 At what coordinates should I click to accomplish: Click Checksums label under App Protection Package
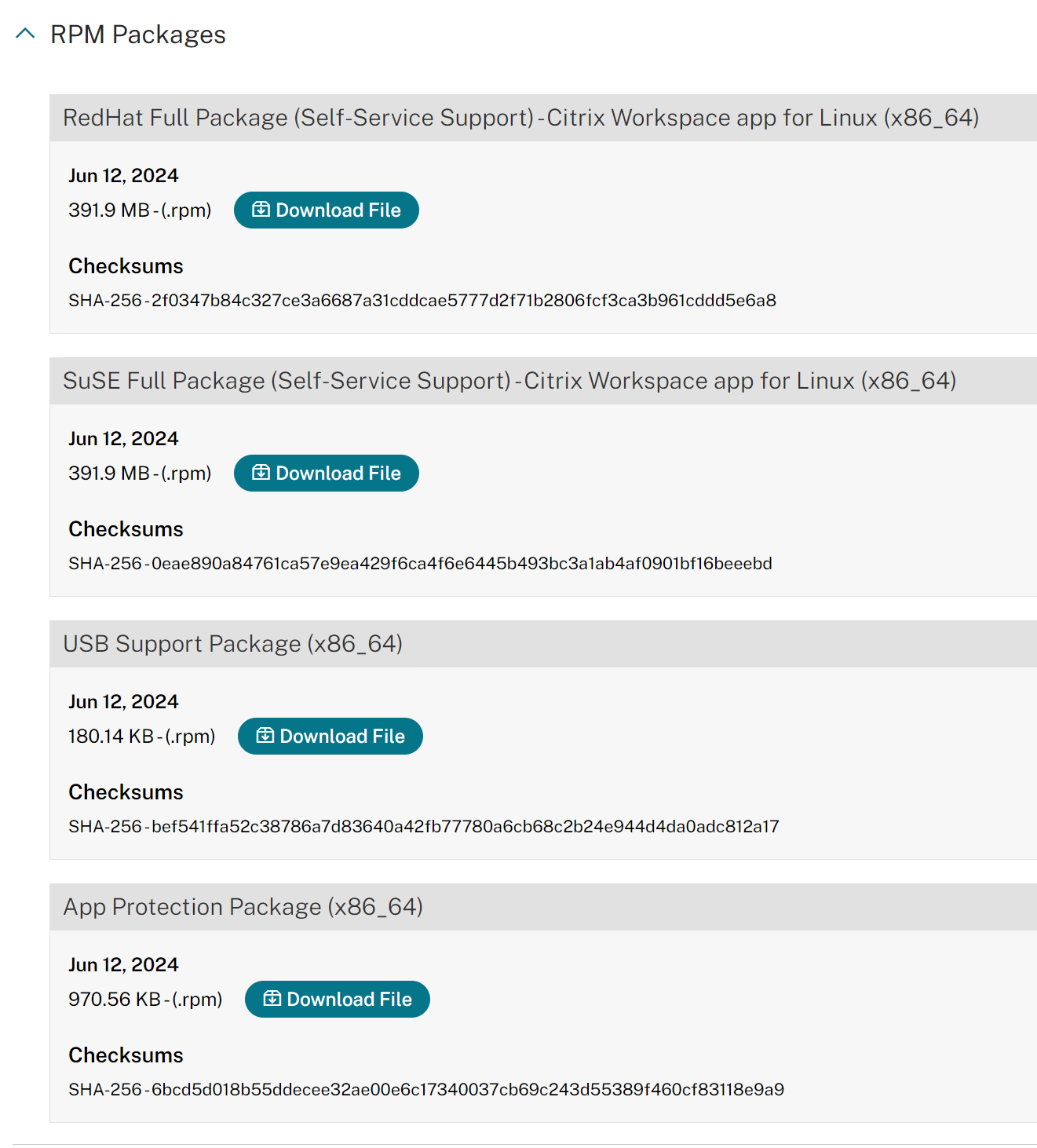pyautogui.click(x=126, y=1055)
